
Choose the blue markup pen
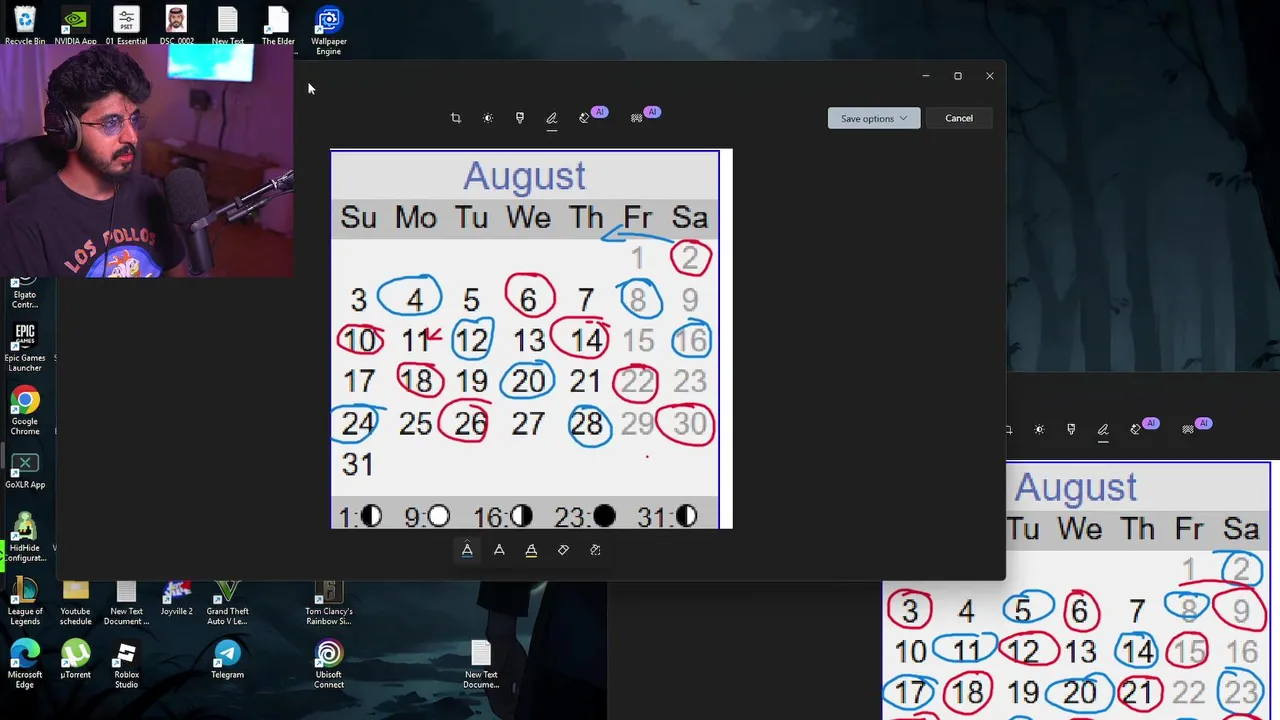click(467, 550)
